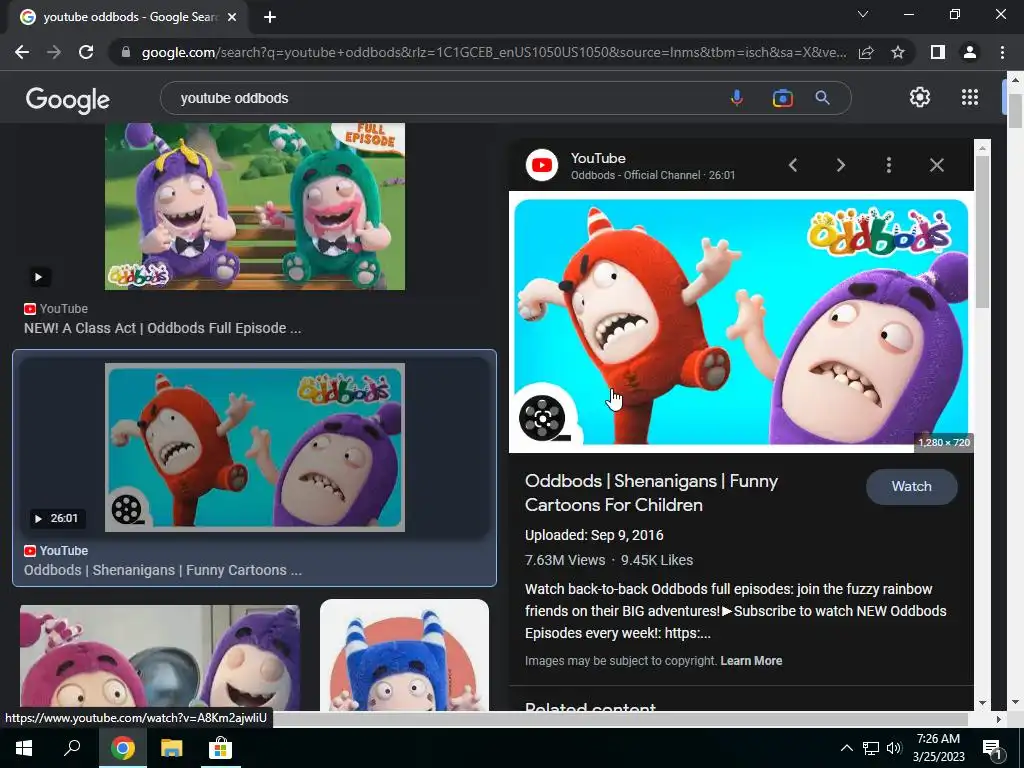
Task: Show hidden system tray icons
Action: pyautogui.click(x=846, y=748)
